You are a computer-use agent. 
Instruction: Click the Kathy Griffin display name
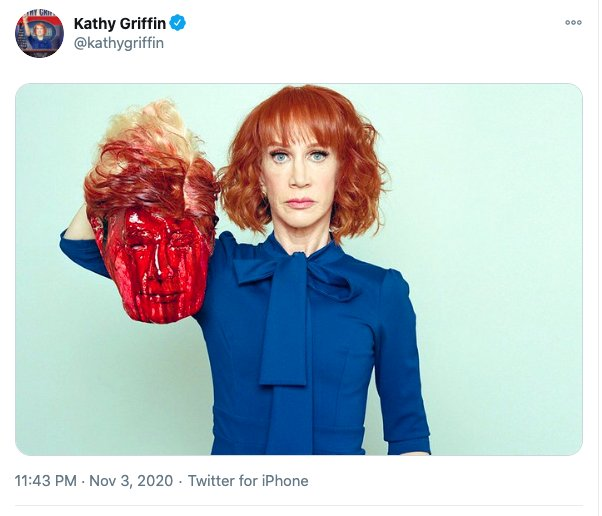coord(120,23)
